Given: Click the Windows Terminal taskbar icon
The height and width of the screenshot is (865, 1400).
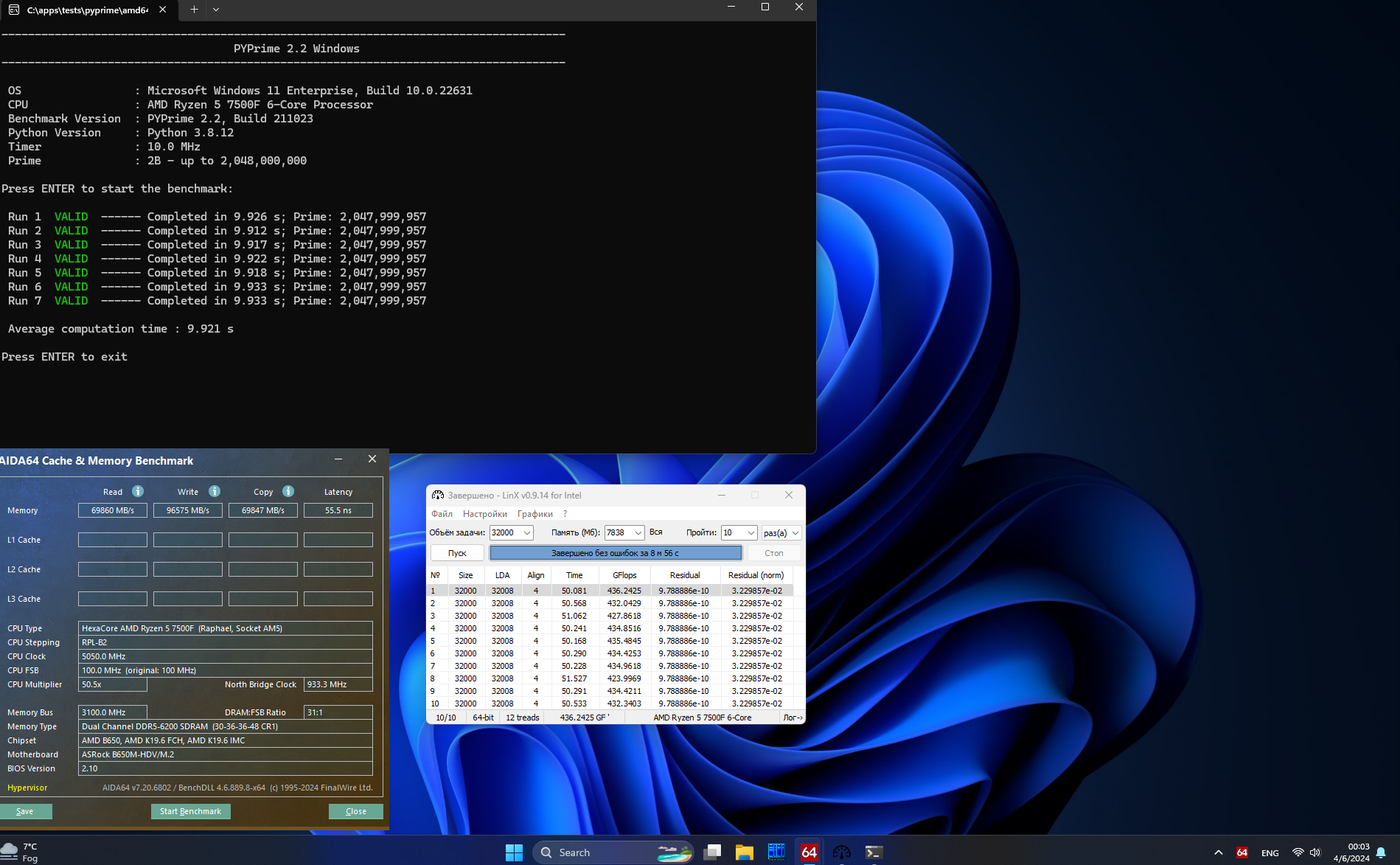Looking at the screenshot, I should point(874,852).
